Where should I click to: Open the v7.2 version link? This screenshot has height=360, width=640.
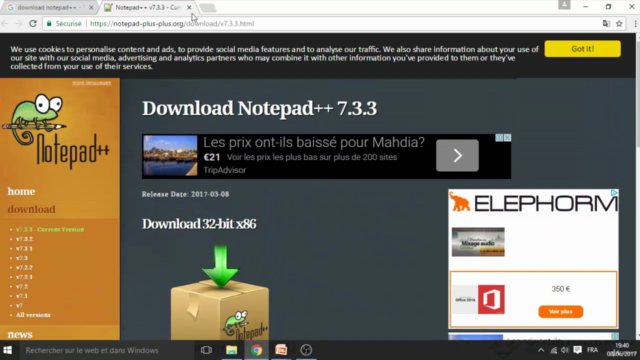pyautogui.click(x=22, y=287)
